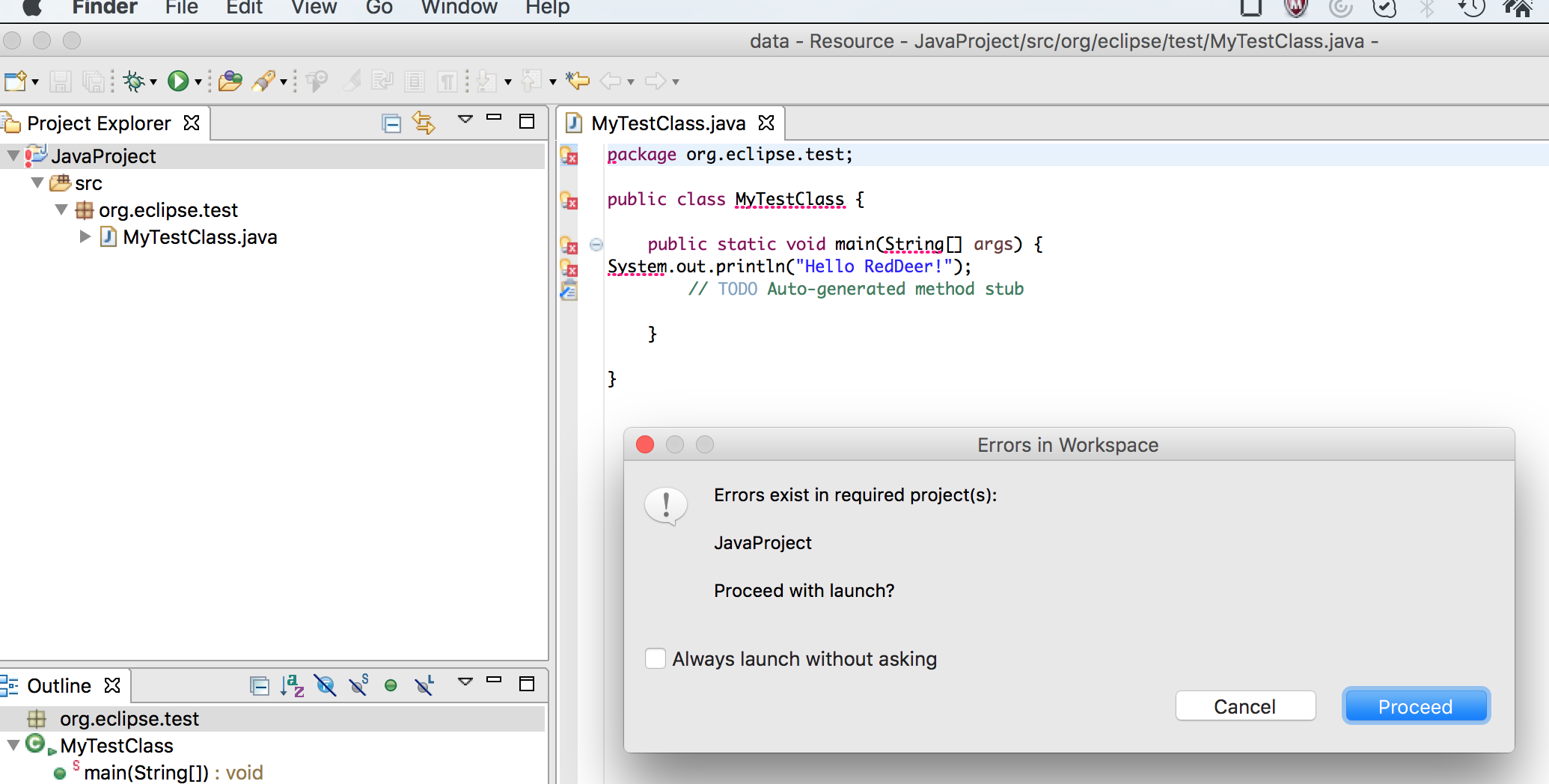Collapse MyTestClass node in Outline
Viewport: 1549px width, 784px height.
tap(13, 745)
